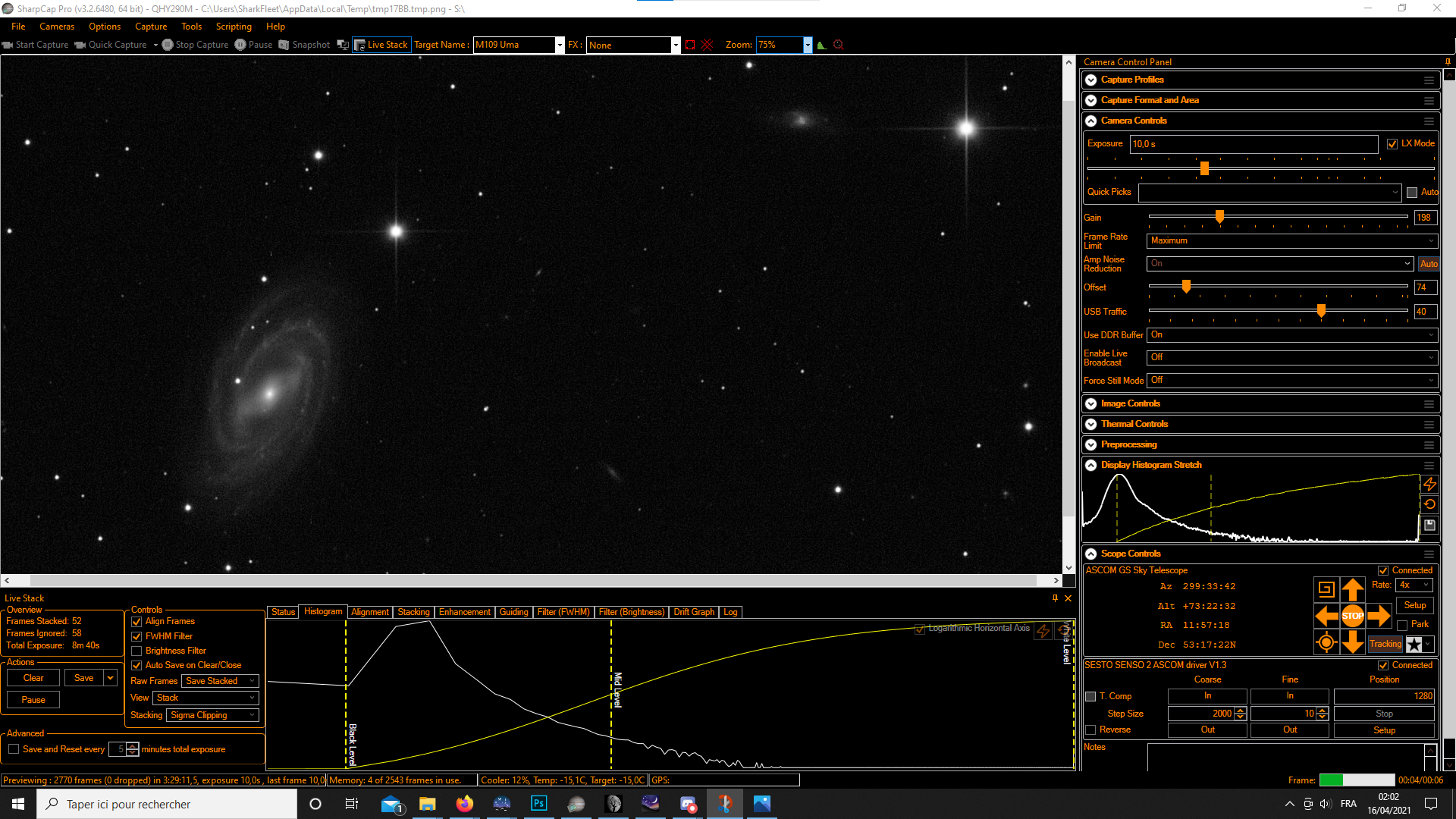Open Photoshop from the Windows taskbar
The width and height of the screenshot is (1456, 819).
point(539,804)
